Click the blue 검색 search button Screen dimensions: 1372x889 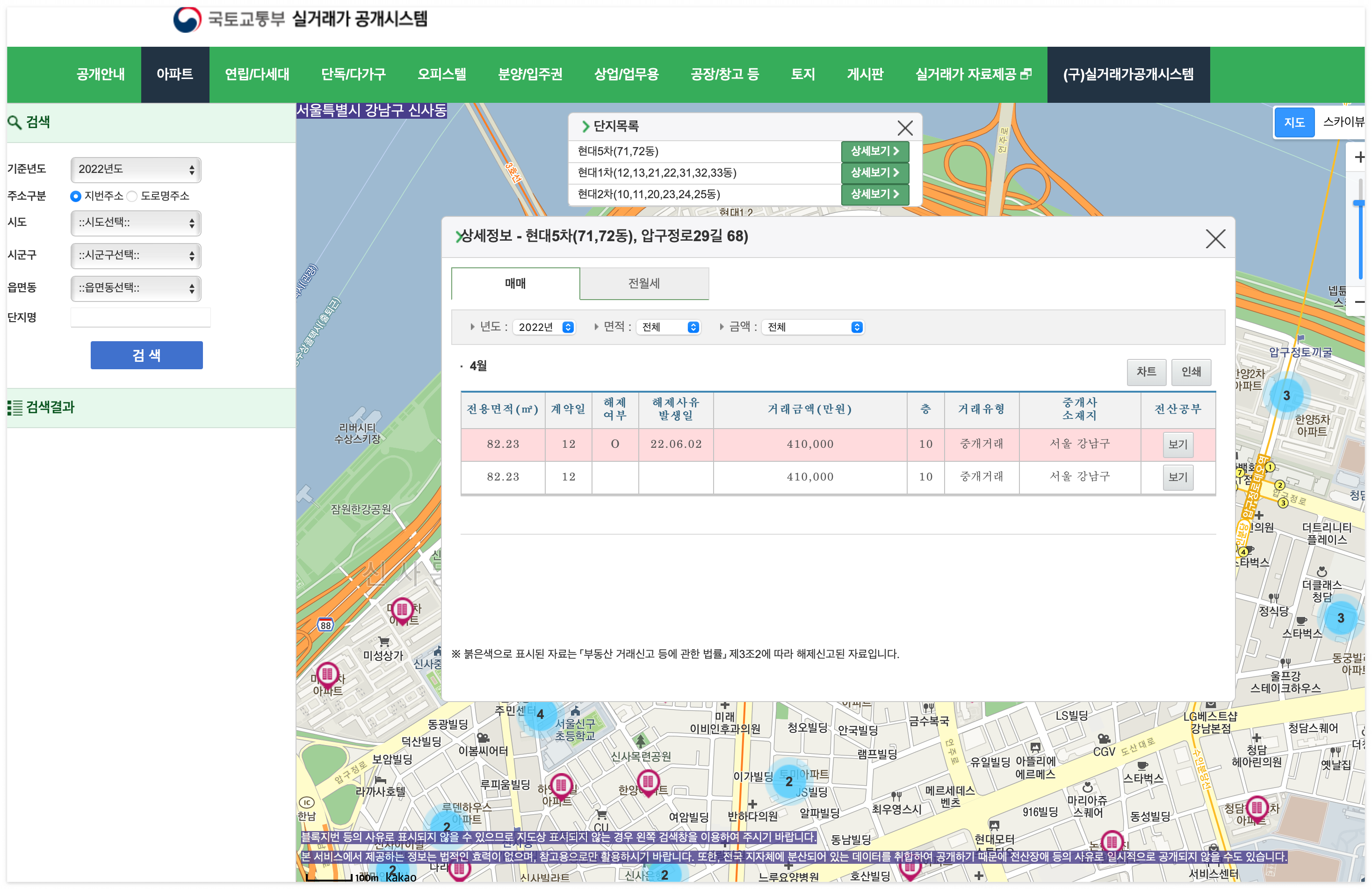146,355
